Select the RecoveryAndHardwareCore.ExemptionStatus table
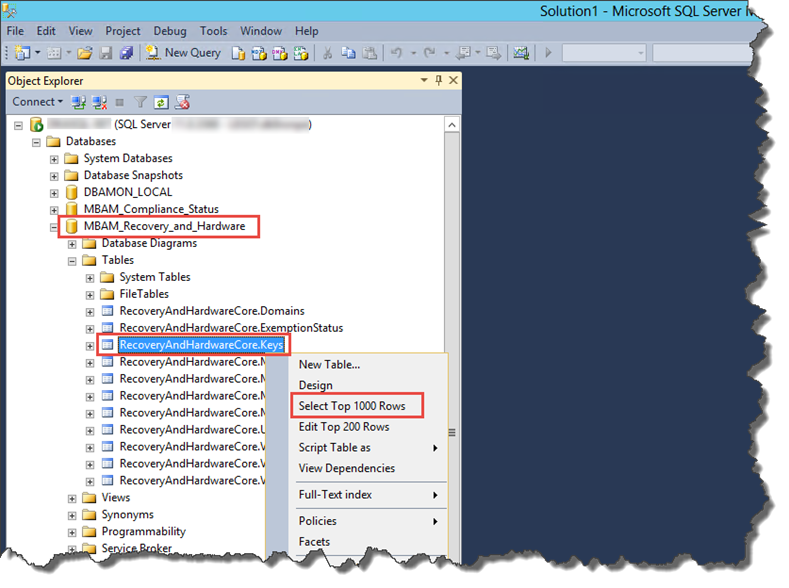This screenshot has width=789, height=588. (231, 328)
